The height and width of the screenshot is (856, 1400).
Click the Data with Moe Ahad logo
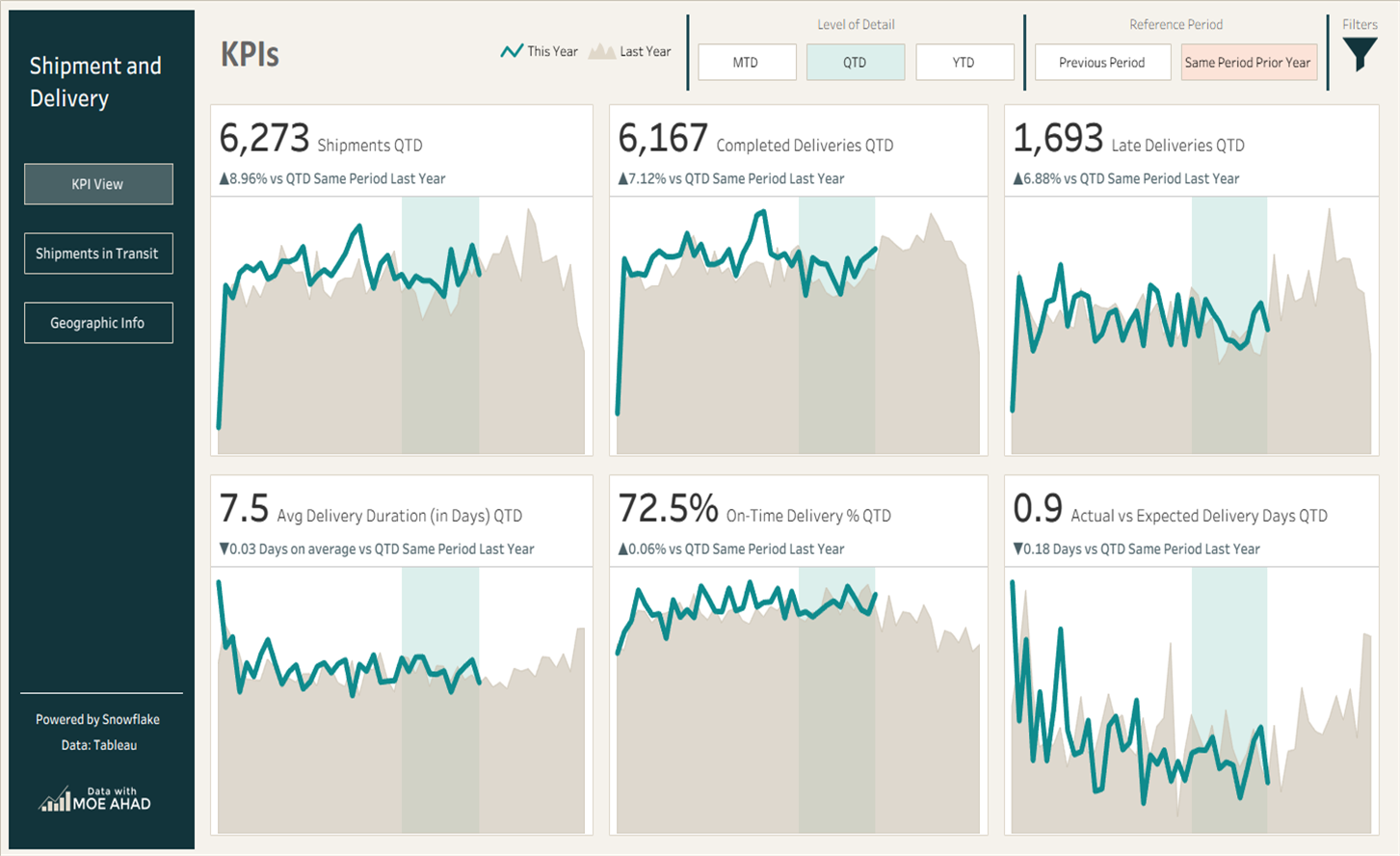[95, 799]
